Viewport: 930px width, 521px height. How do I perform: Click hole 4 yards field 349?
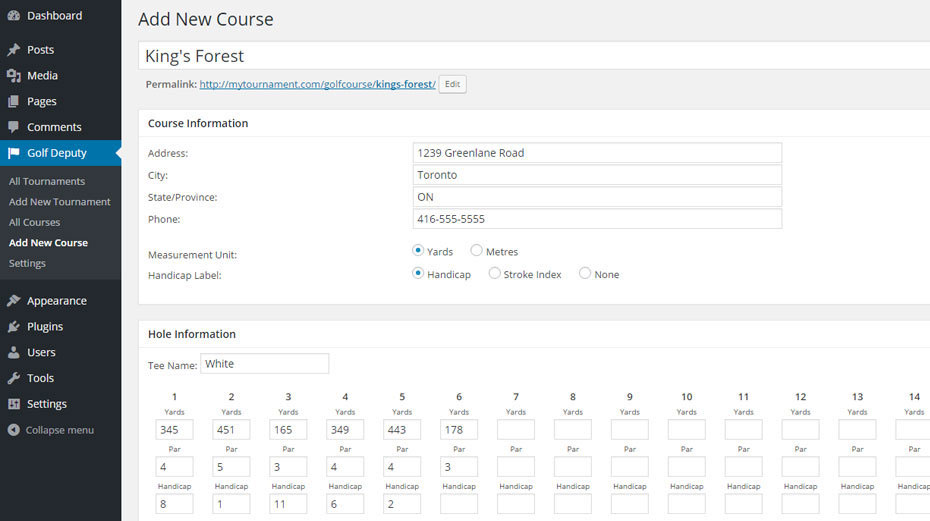pos(345,430)
